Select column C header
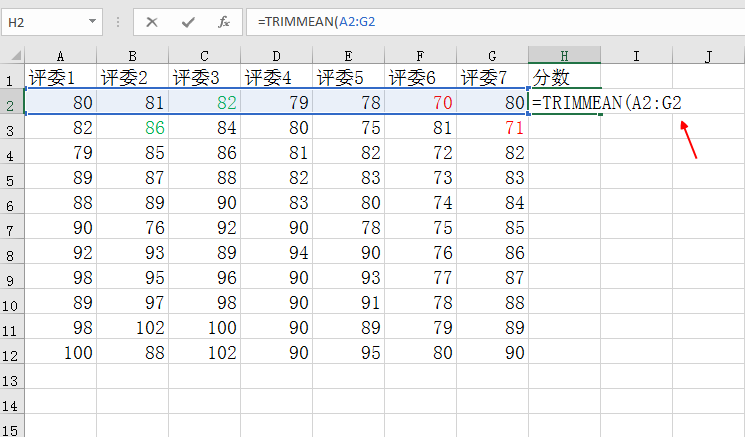Viewport: 745px width, 437px height. [x=204, y=56]
